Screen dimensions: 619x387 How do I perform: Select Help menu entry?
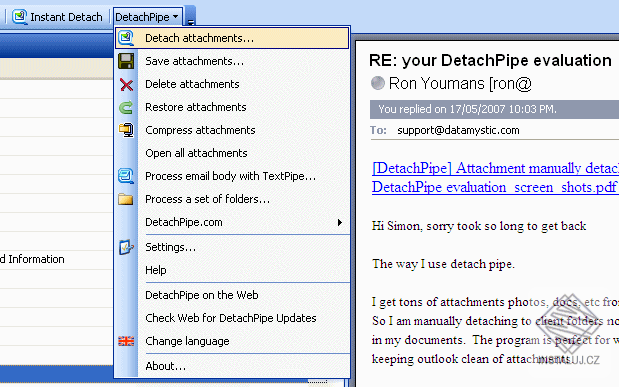(x=232, y=270)
